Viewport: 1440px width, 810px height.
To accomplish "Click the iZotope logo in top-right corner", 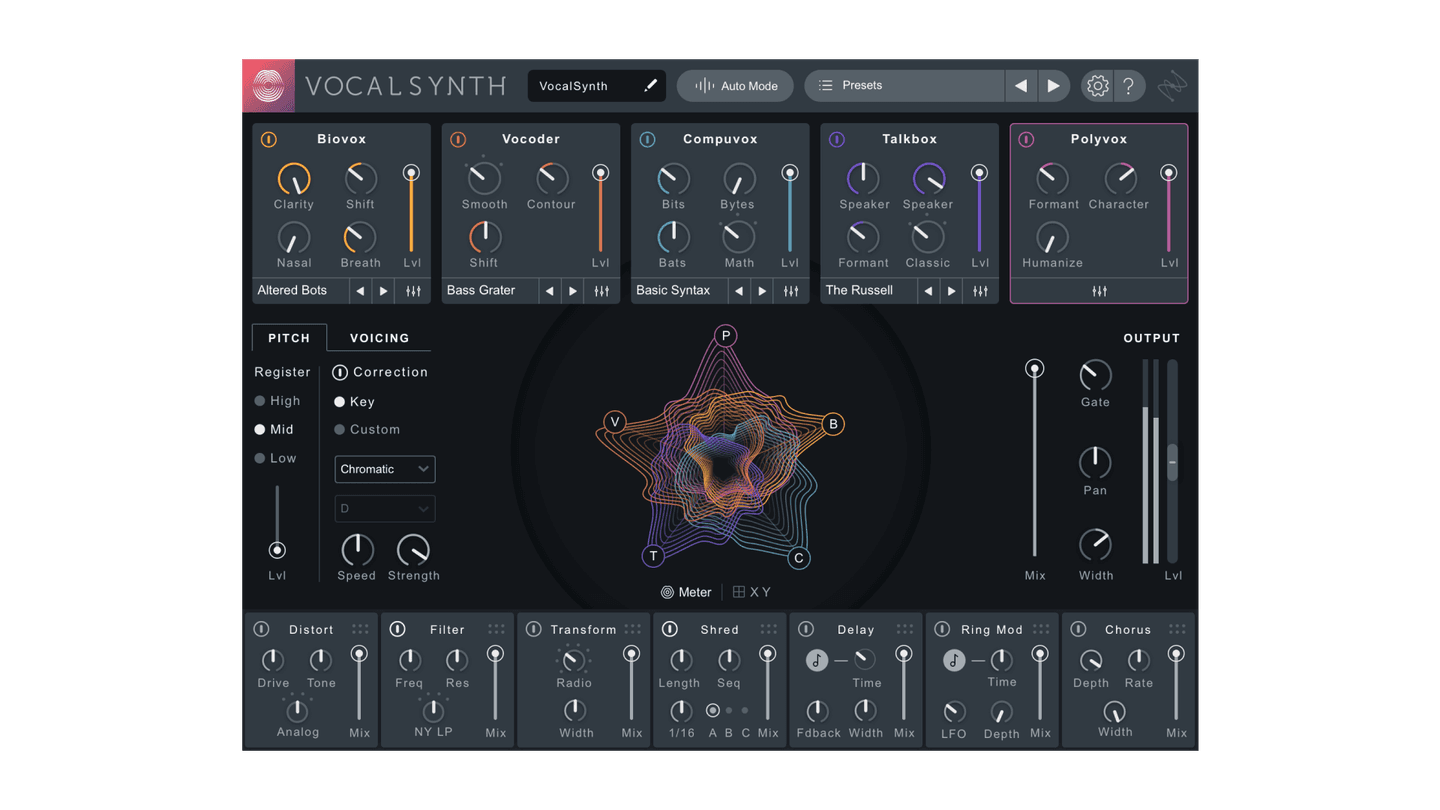I will point(1172,84).
